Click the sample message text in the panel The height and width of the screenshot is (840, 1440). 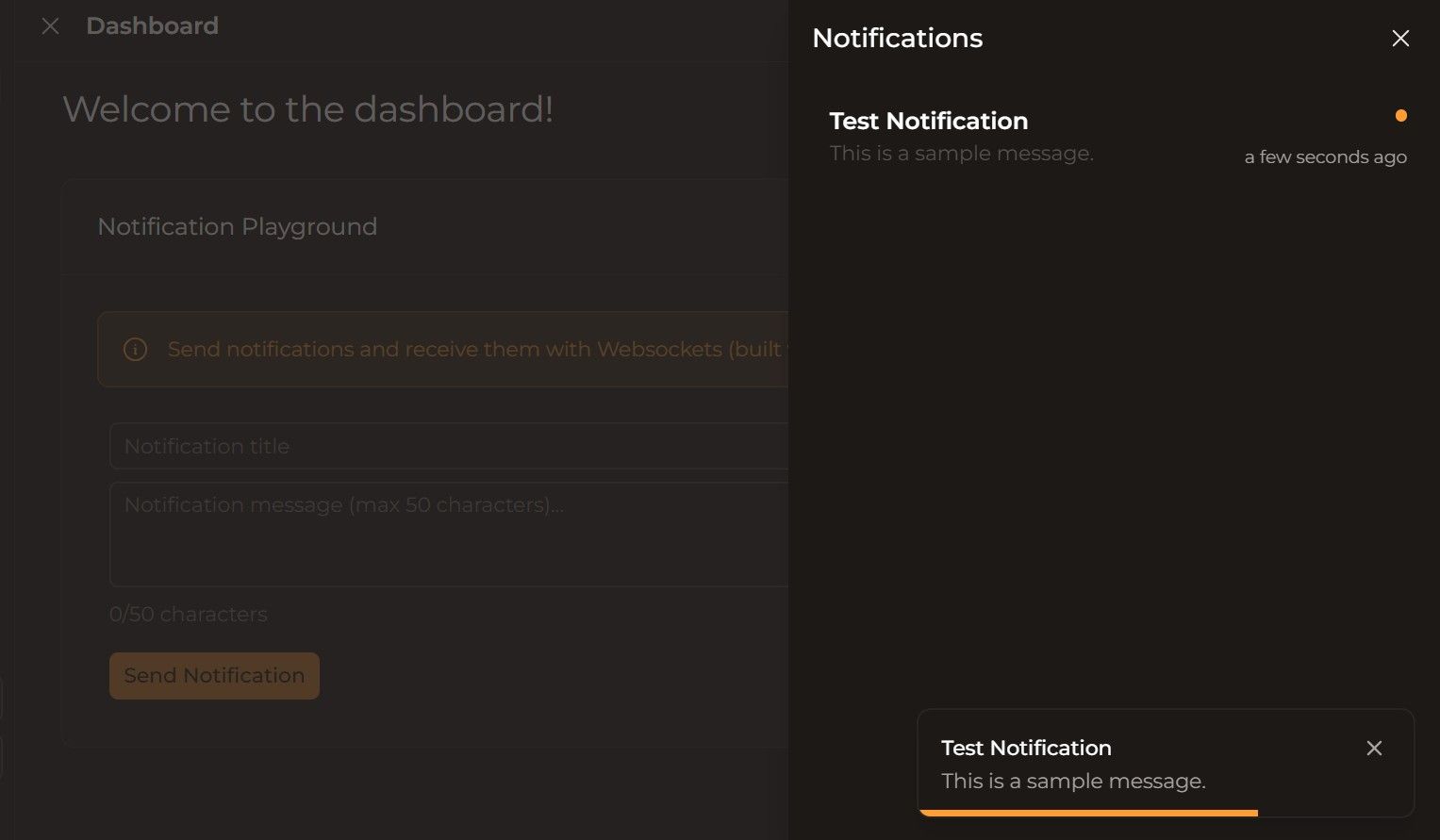[x=961, y=153]
